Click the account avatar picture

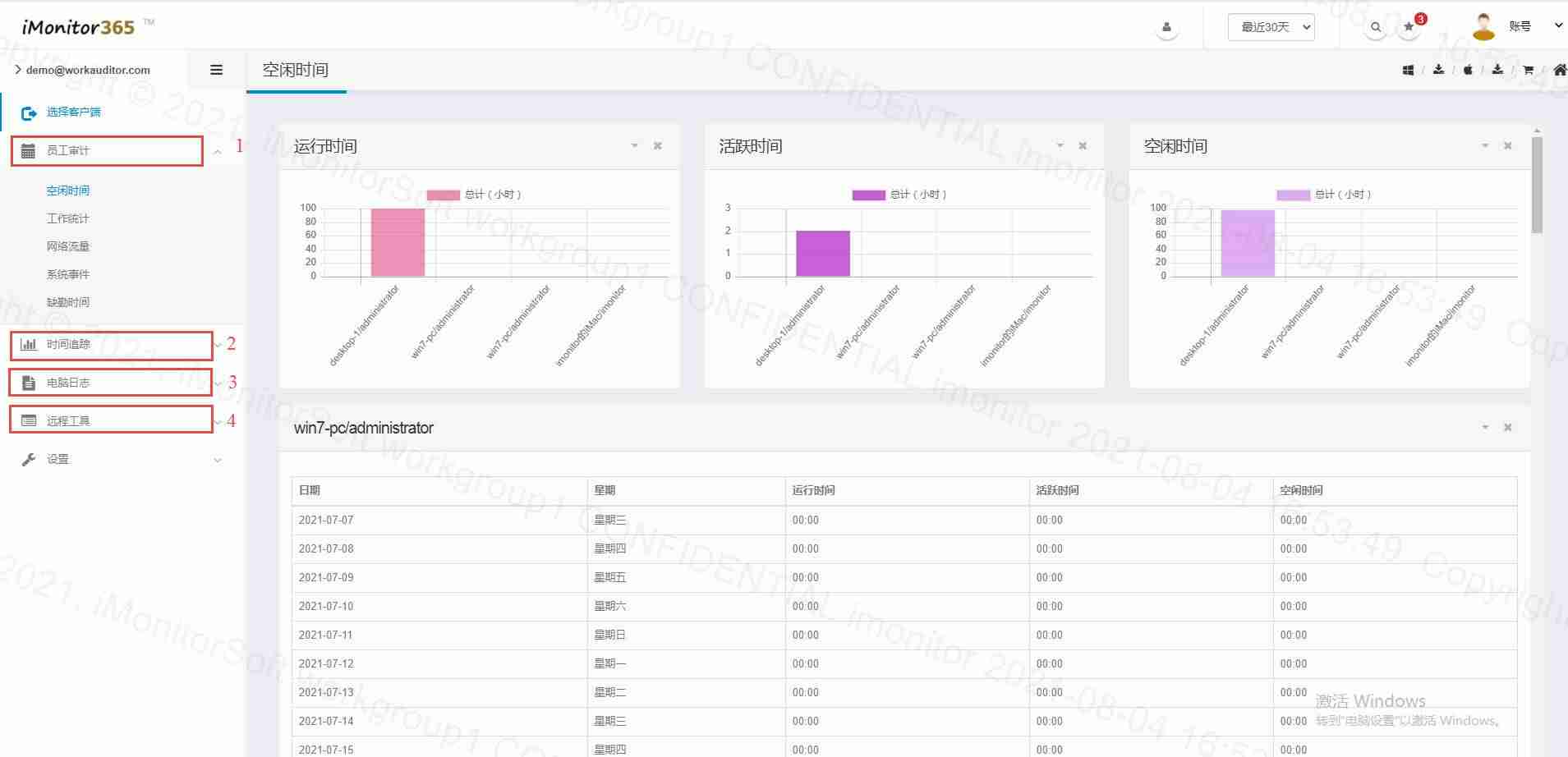(x=1483, y=26)
